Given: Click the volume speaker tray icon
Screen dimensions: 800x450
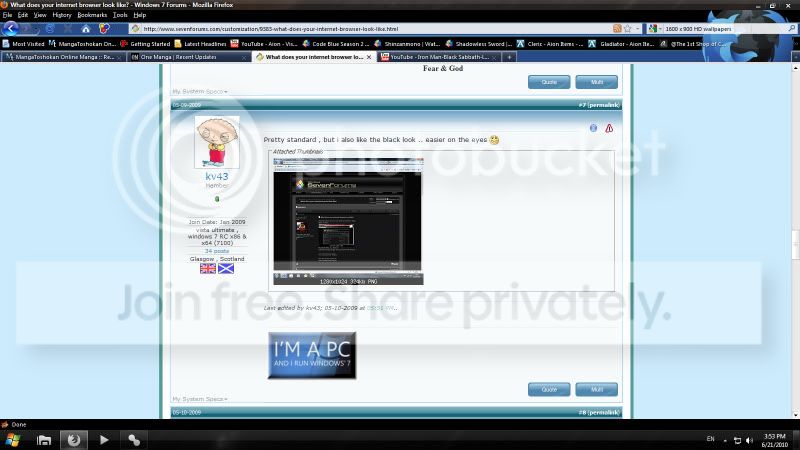Looking at the screenshot, I should click(749, 440).
